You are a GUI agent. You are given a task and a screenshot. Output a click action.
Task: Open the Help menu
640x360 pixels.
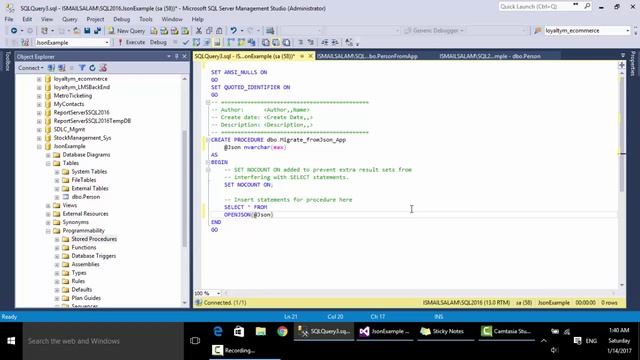pos(198,19)
